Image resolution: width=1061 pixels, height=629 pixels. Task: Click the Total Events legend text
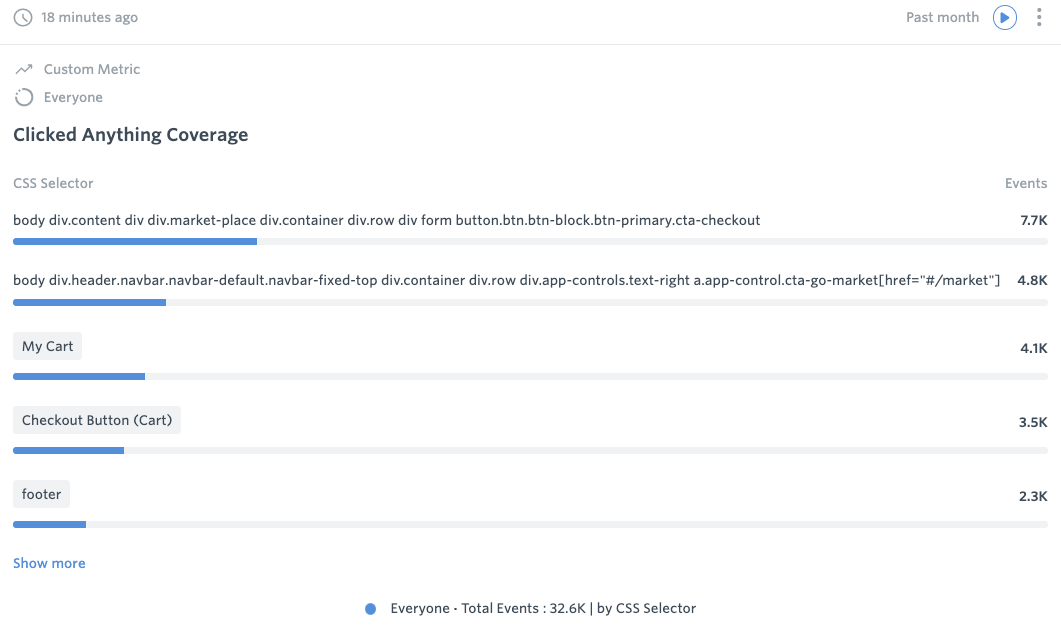543,608
